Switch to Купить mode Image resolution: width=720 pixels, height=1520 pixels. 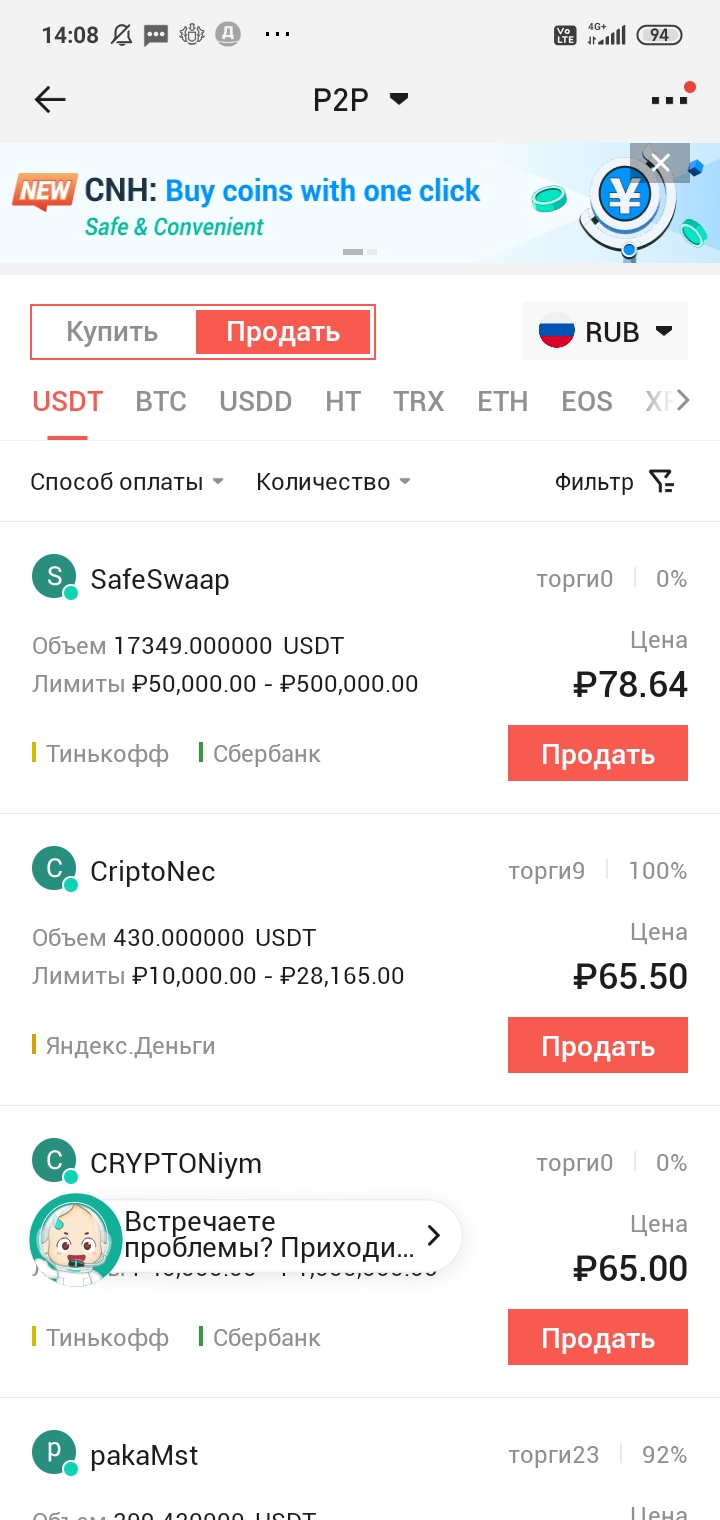[x=112, y=332]
